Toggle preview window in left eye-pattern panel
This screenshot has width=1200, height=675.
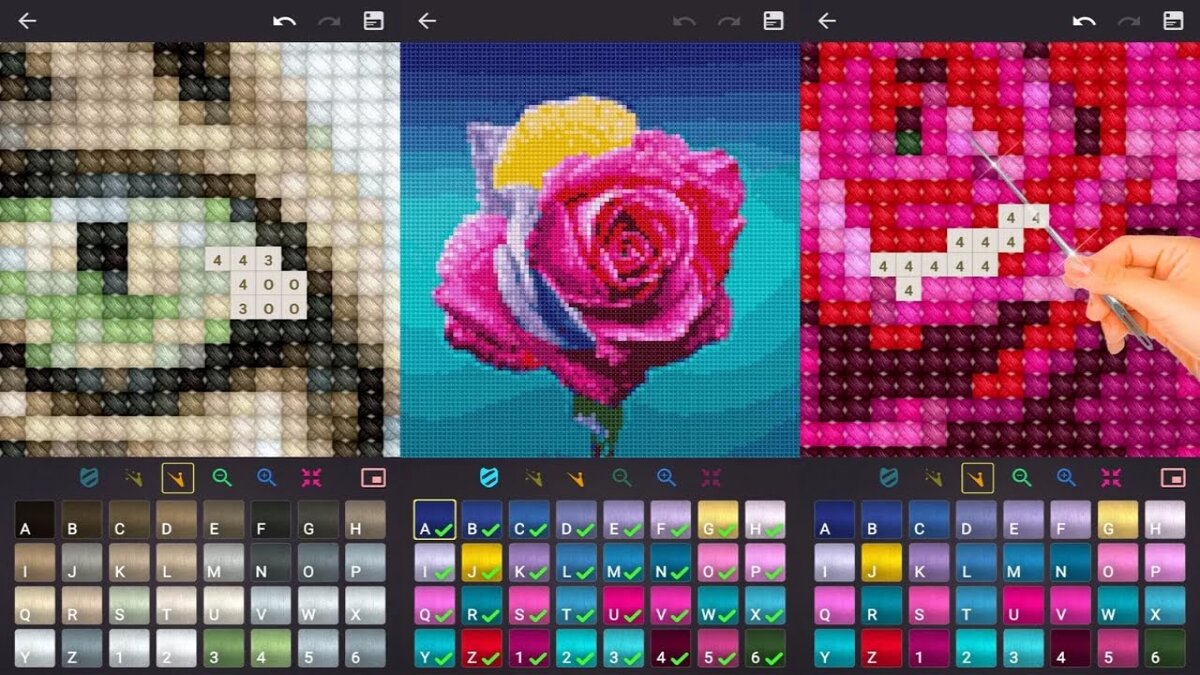click(x=373, y=479)
